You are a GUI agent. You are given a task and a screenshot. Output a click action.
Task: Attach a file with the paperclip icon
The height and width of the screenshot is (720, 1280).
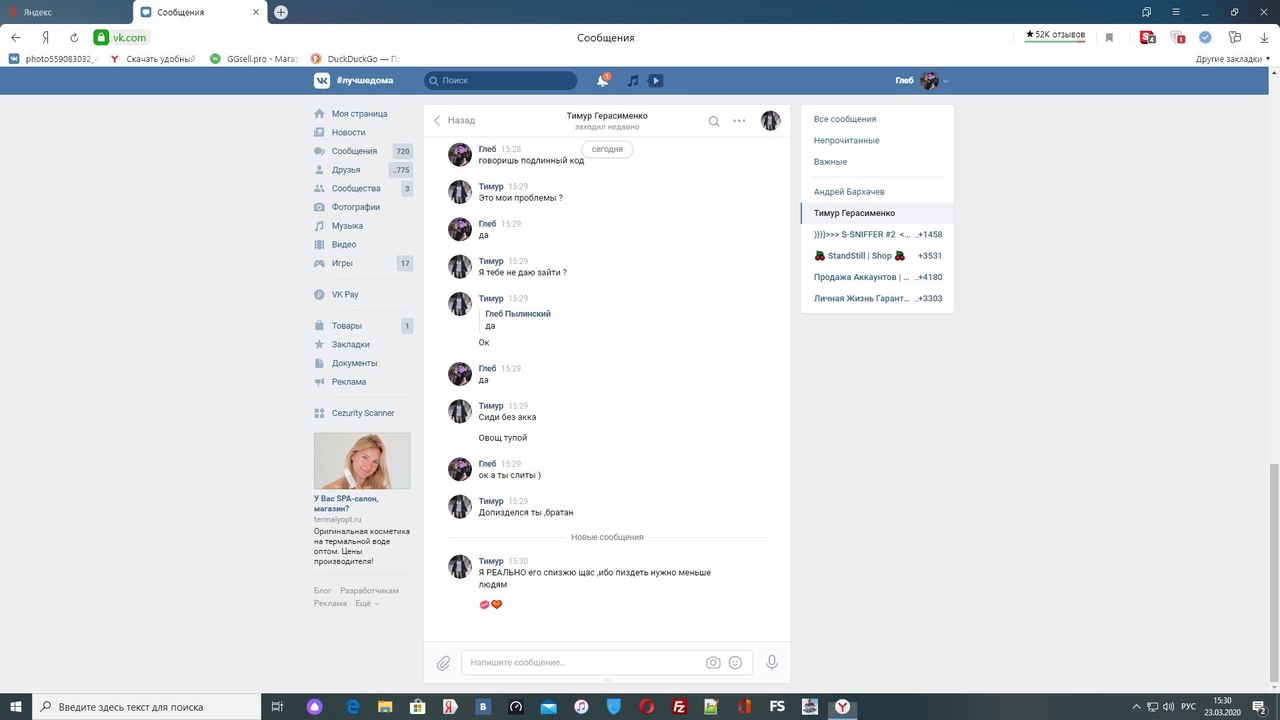point(444,662)
